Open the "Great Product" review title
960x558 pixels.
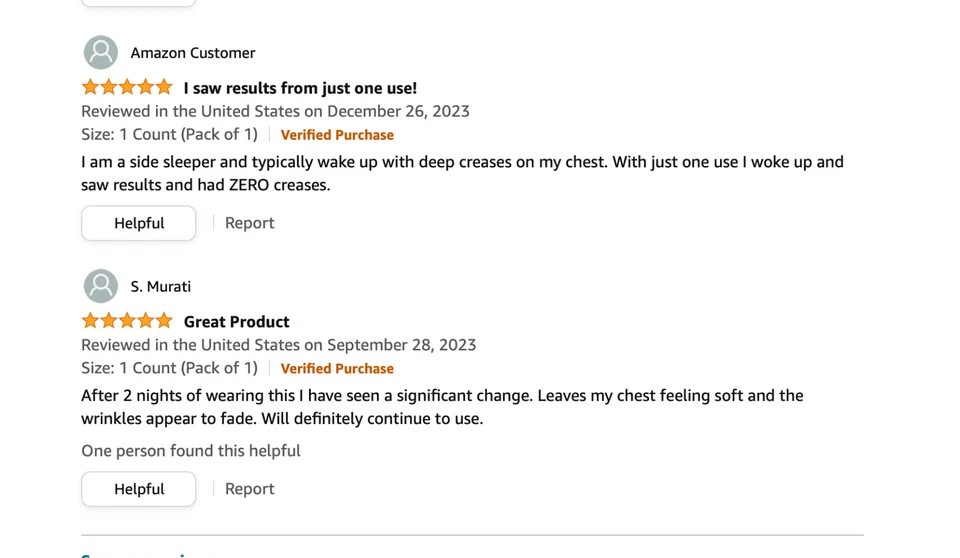click(237, 322)
